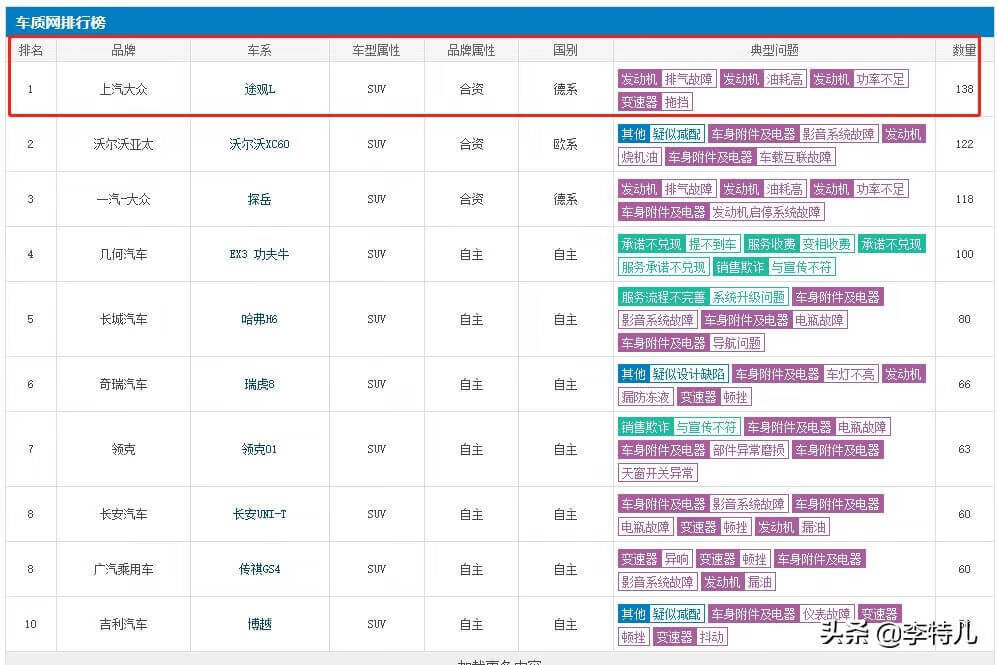Click the 电瓶故障 tag in 哈弗H6 row

click(774, 320)
